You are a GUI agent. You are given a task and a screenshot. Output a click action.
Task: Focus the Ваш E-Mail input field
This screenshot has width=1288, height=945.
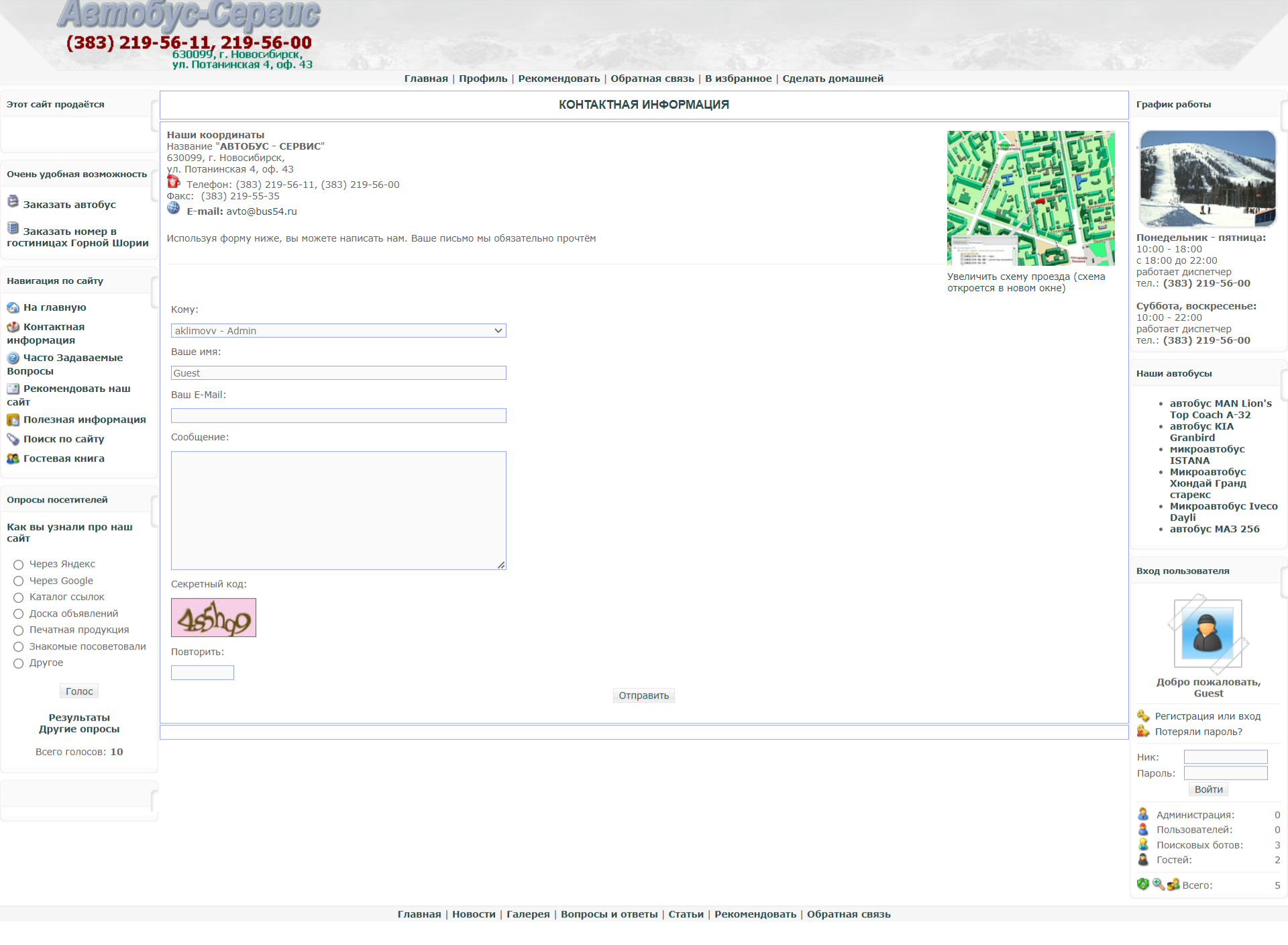(339, 415)
